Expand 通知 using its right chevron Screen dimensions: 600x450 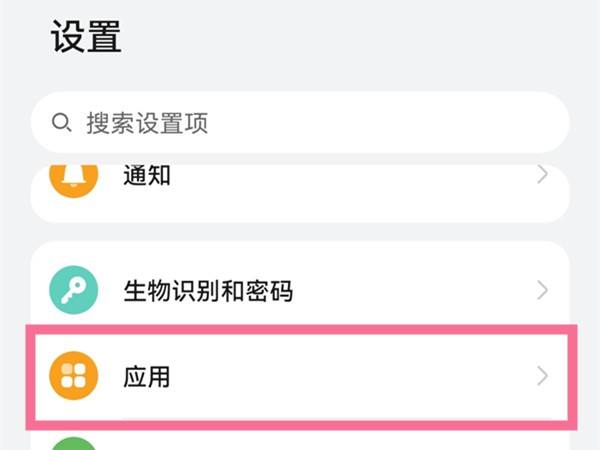click(x=542, y=175)
